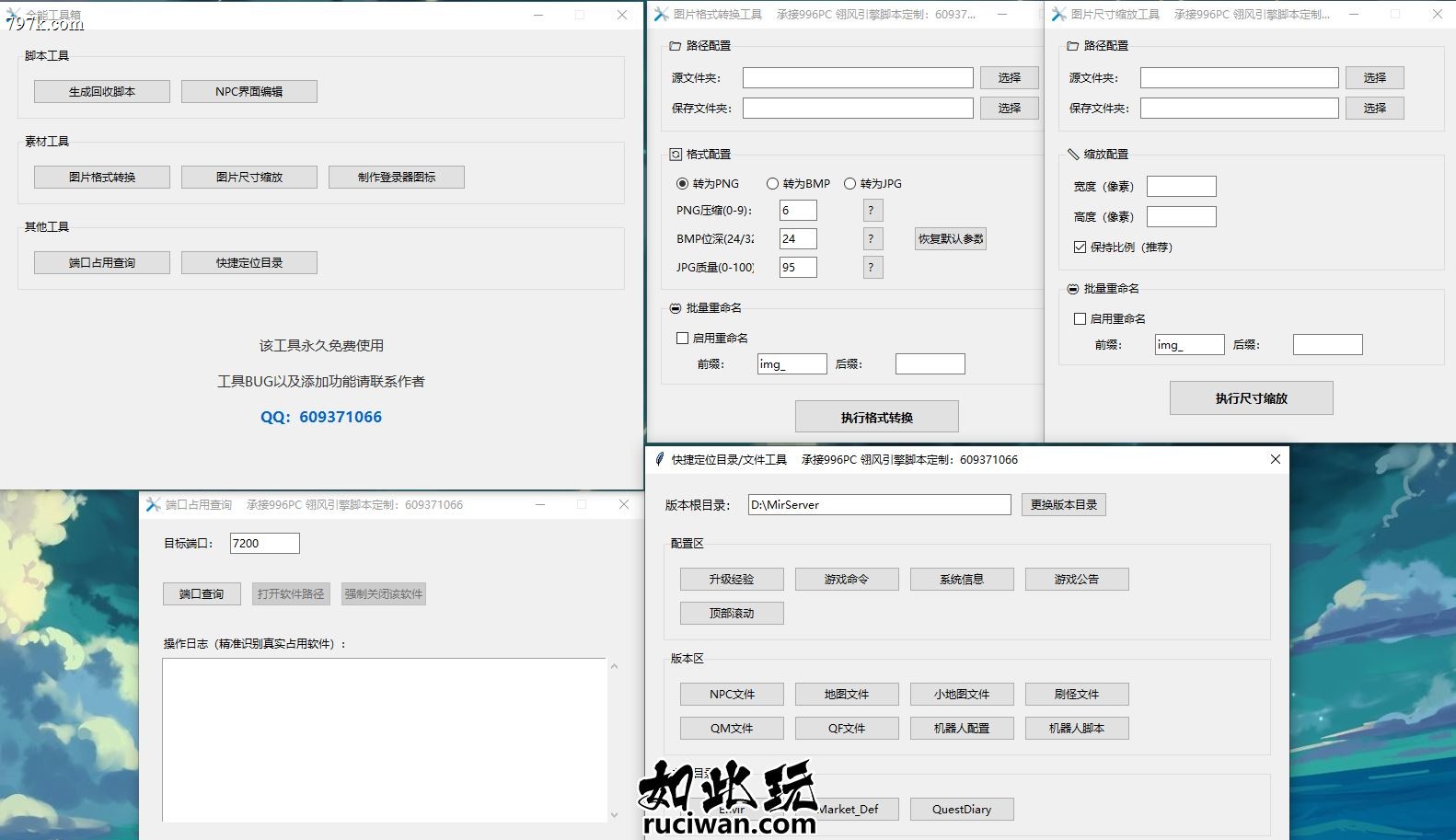Open 系统信息 config file
The image size is (1456, 840).
coord(962,579)
